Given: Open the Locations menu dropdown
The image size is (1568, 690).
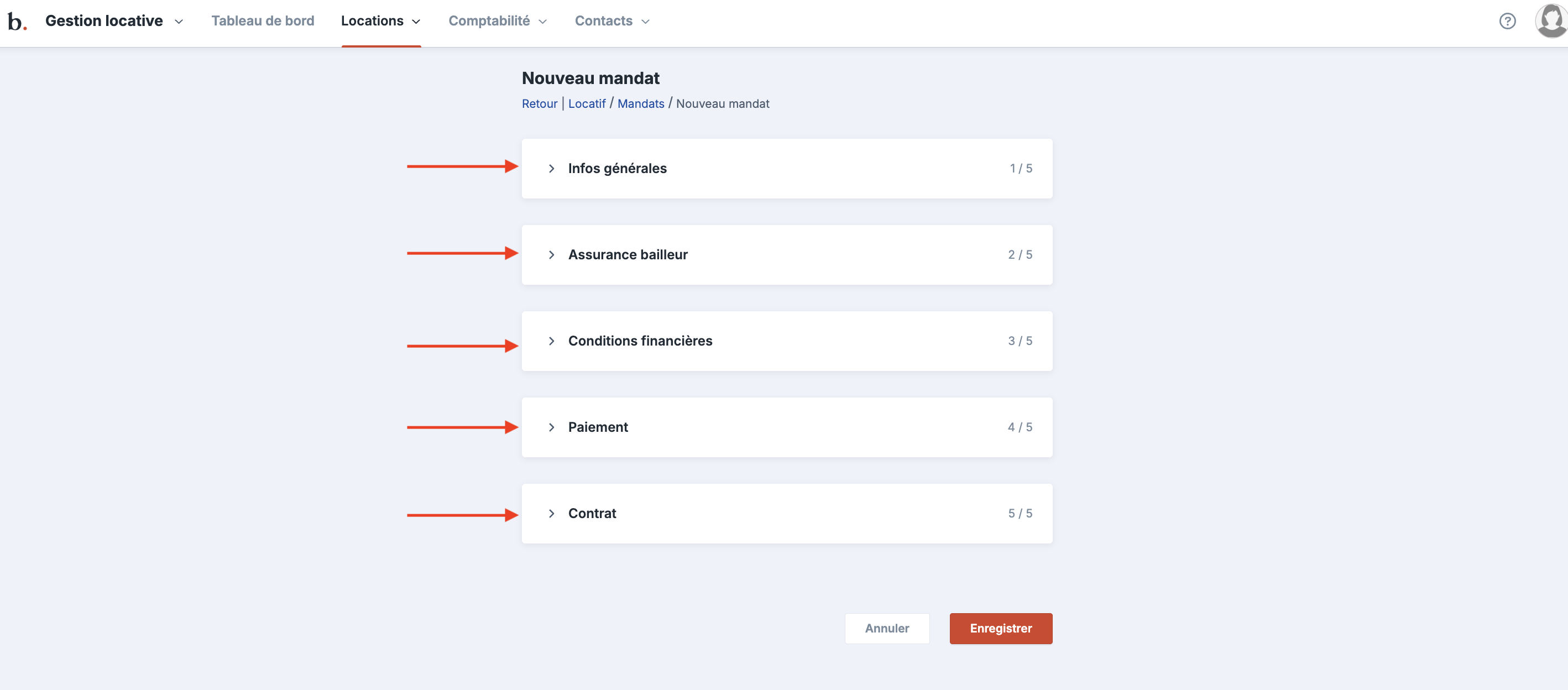Looking at the screenshot, I should pos(380,22).
